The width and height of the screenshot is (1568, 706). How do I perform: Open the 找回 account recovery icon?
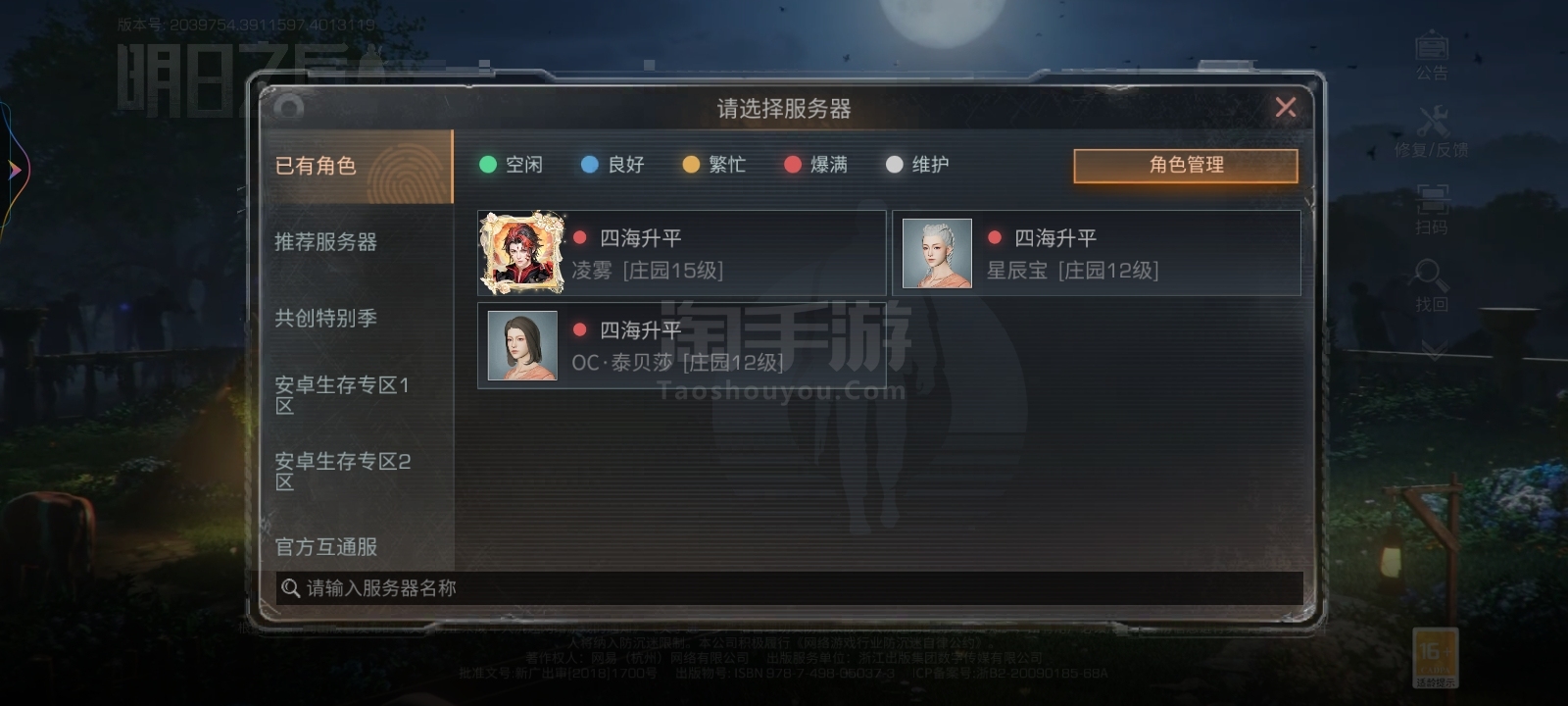[x=1432, y=285]
